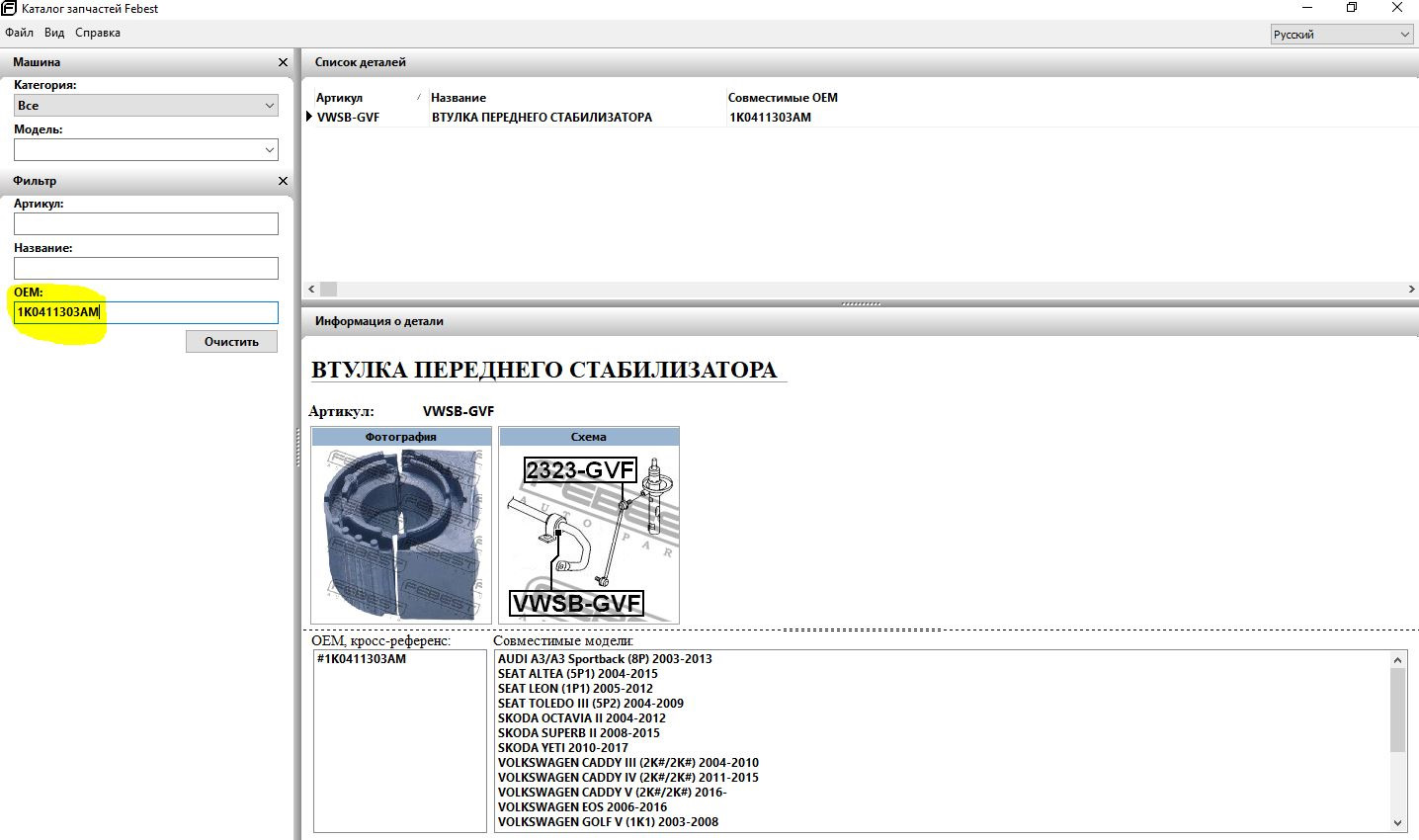Viewport: 1419px width, 840px height.
Task: Select VOLKSWAGEN CADDY IV 2011-2015
Action: (628, 778)
